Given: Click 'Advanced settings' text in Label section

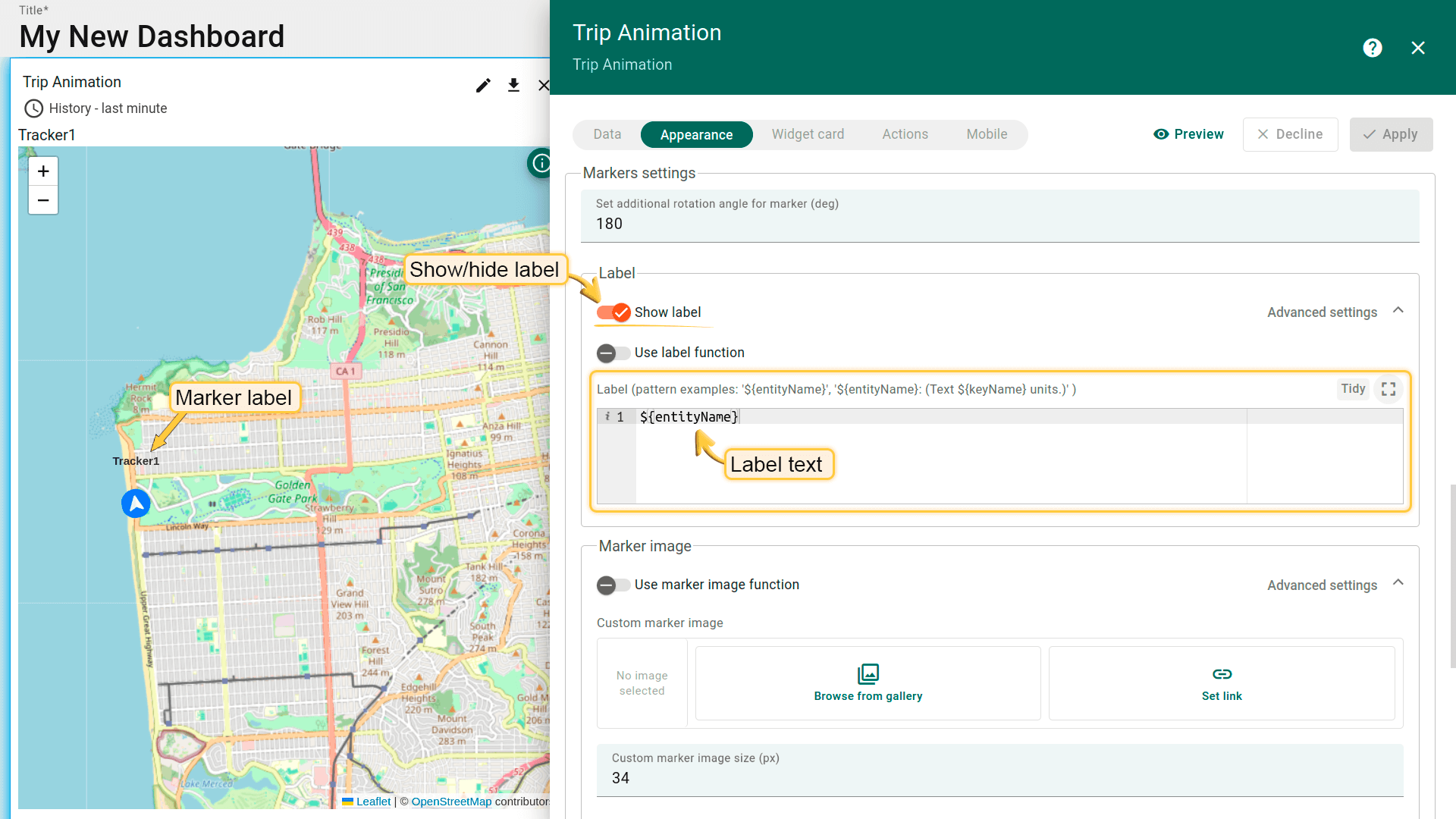Looking at the screenshot, I should tap(1322, 312).
